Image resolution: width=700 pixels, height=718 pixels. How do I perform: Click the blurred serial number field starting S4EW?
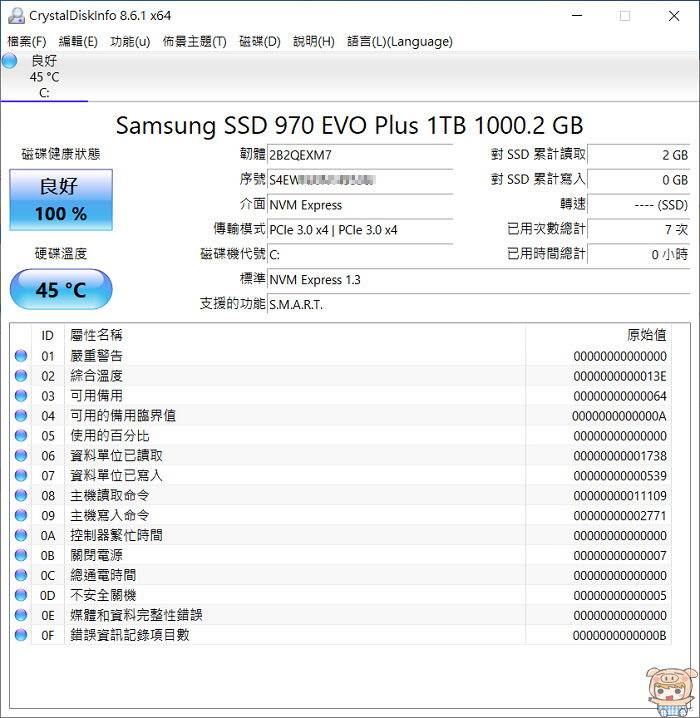360,180
